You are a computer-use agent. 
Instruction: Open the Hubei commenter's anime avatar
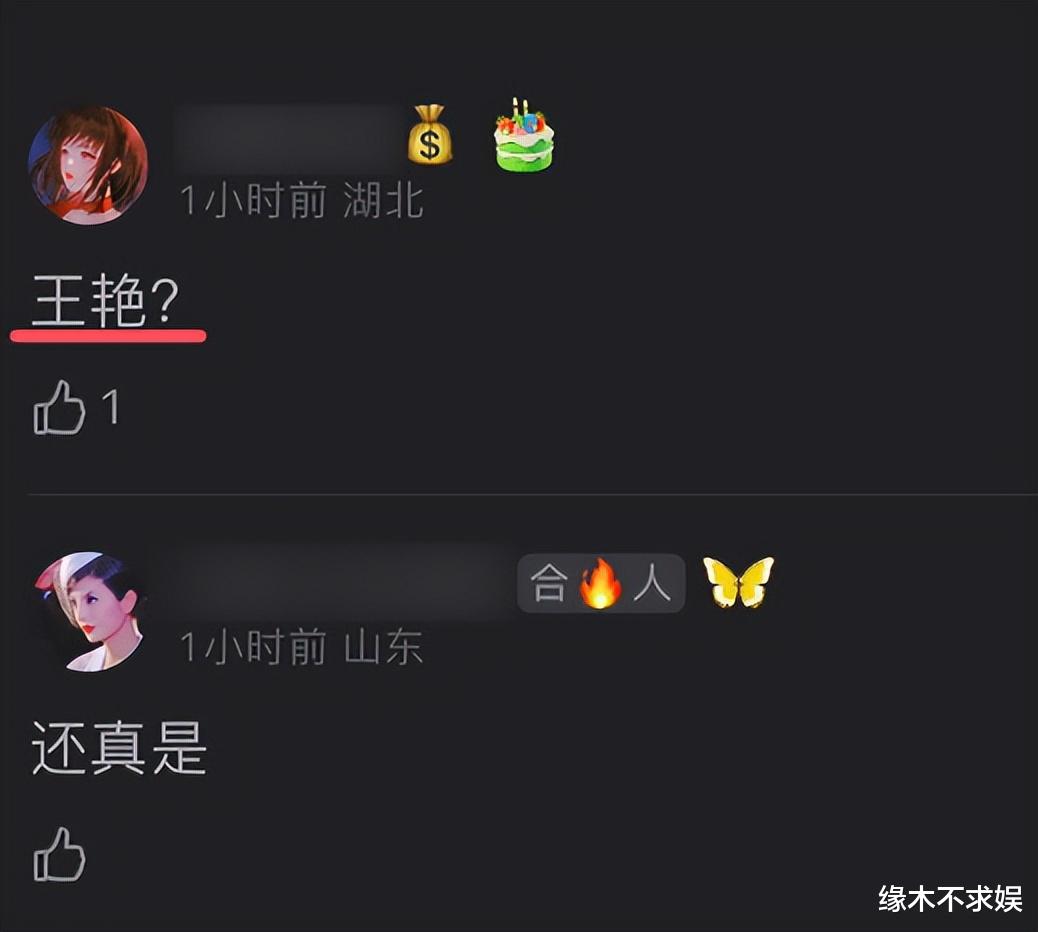88,165
